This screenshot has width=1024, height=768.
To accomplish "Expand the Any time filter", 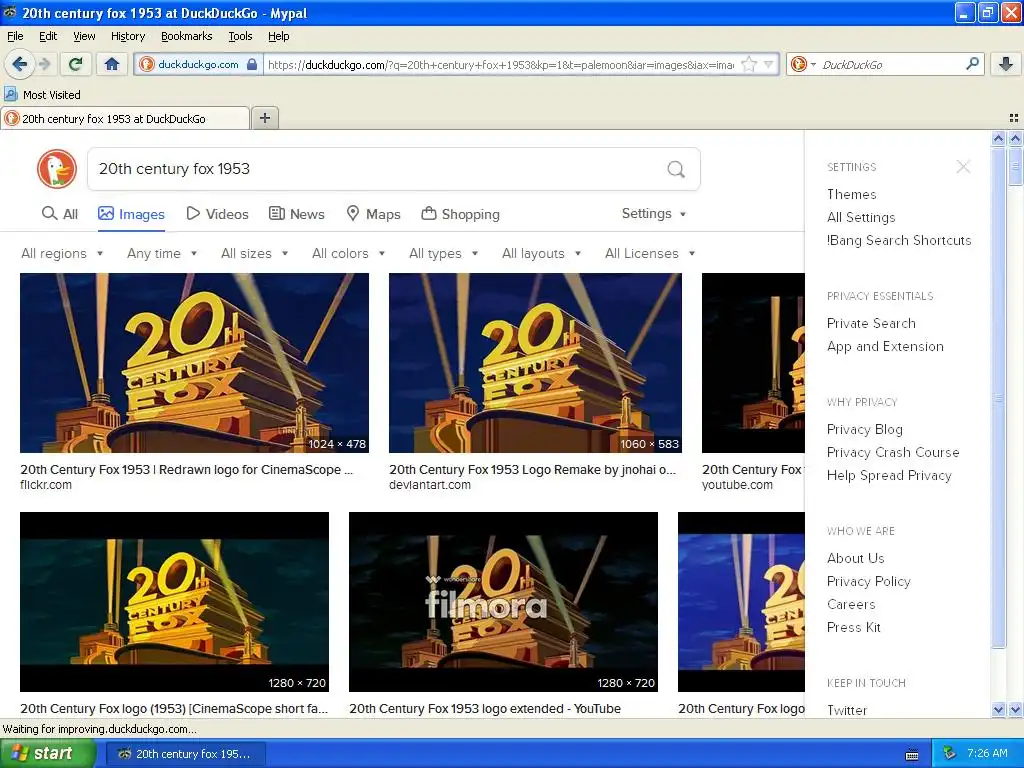I will tap(162, 253).
